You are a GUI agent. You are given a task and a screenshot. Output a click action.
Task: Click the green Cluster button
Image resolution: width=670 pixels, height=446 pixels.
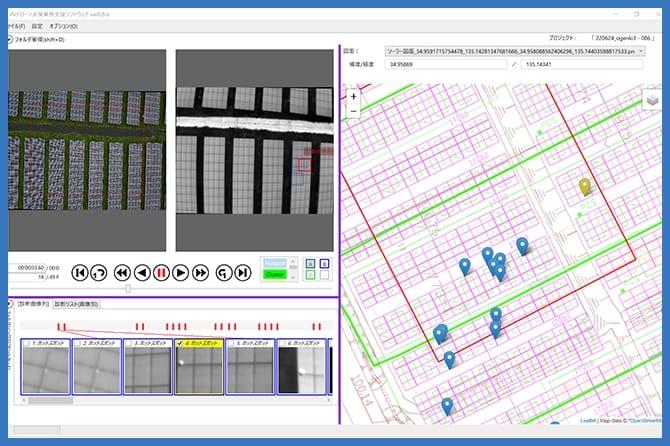click(276, 274)
